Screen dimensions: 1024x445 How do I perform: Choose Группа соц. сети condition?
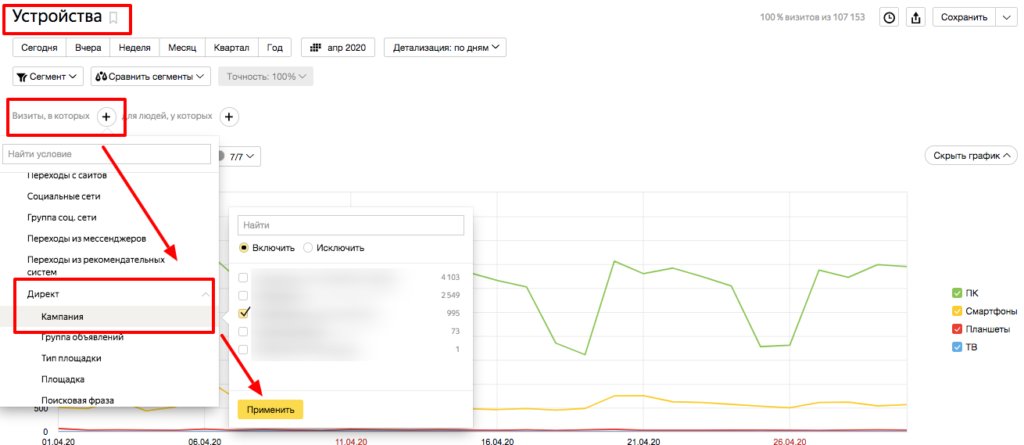point(62,217)
